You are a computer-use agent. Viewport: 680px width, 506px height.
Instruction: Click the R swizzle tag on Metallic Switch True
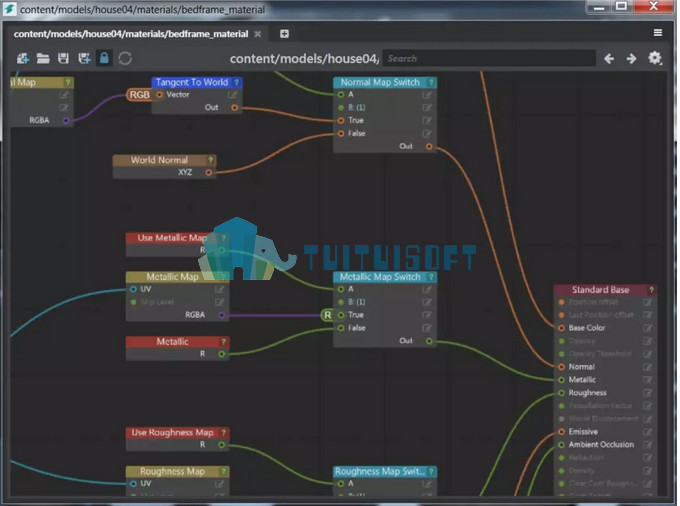pyautogui.click(x=327, y=315)
